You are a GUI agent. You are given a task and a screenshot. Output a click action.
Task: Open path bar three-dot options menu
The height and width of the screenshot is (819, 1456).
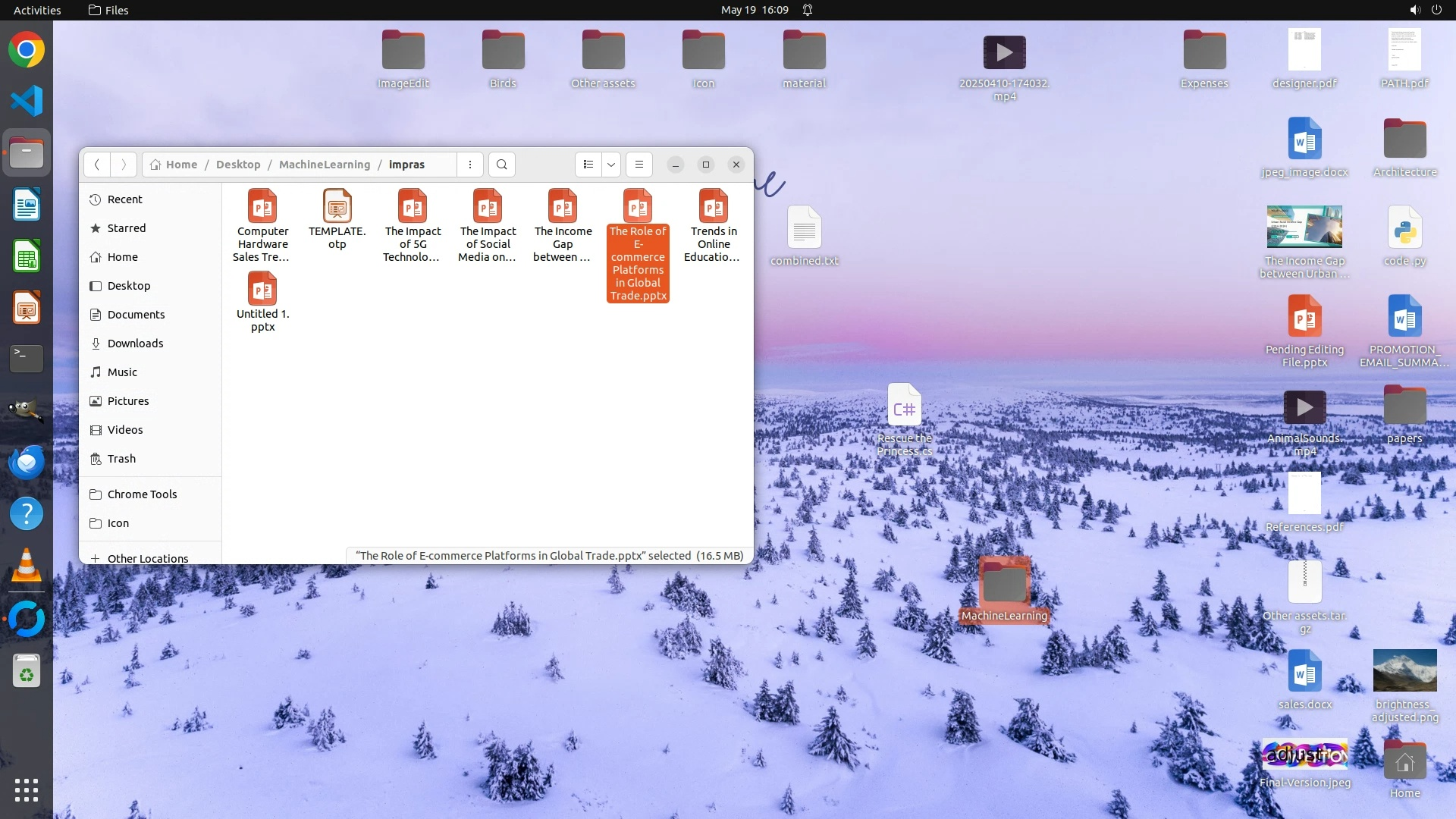point(470,165)
